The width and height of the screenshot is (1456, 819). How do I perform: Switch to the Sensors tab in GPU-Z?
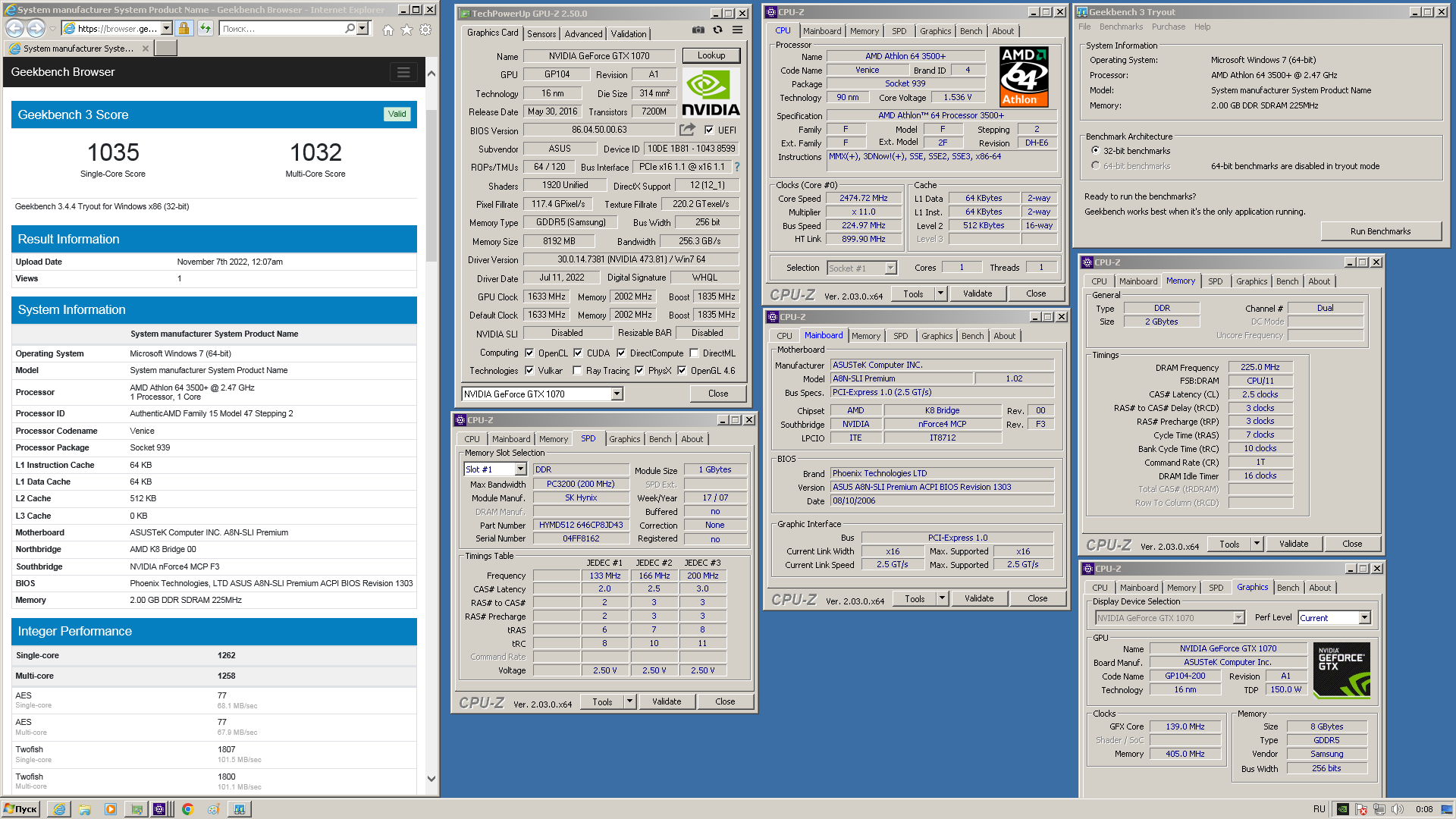coord(541,34)
